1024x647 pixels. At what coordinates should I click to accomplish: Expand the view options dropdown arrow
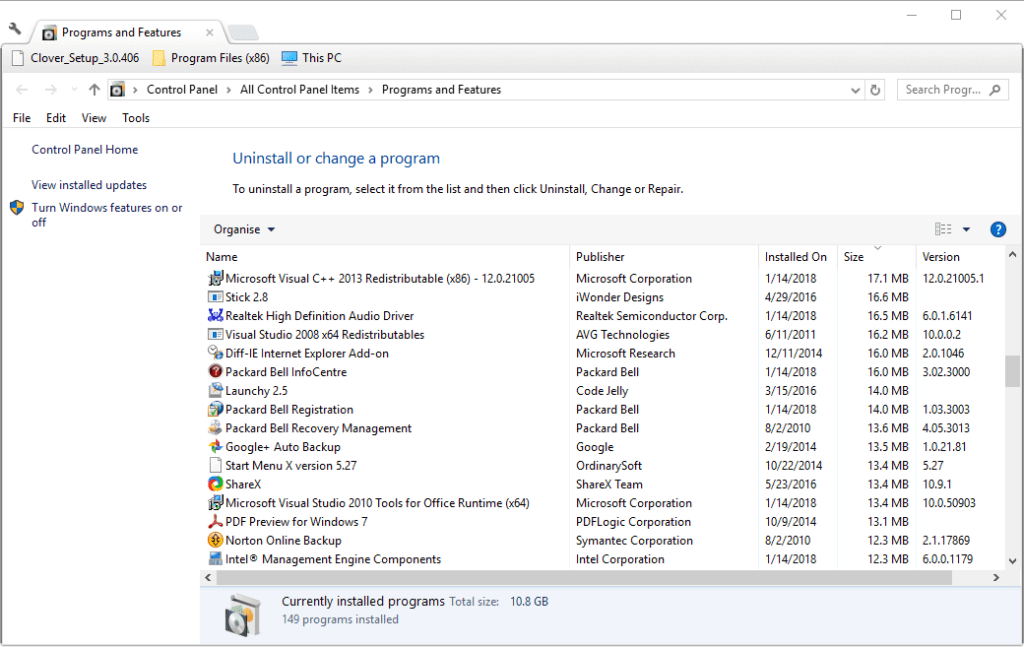(x=967, y=229)
